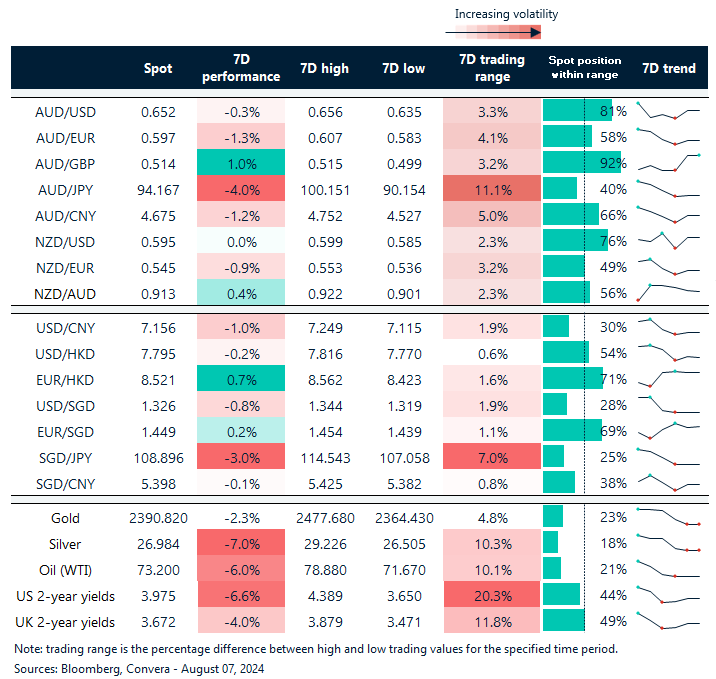Click the EUR/HKD performance cell 0.7%
Screen dimensions: 716x679
point(241,378)
